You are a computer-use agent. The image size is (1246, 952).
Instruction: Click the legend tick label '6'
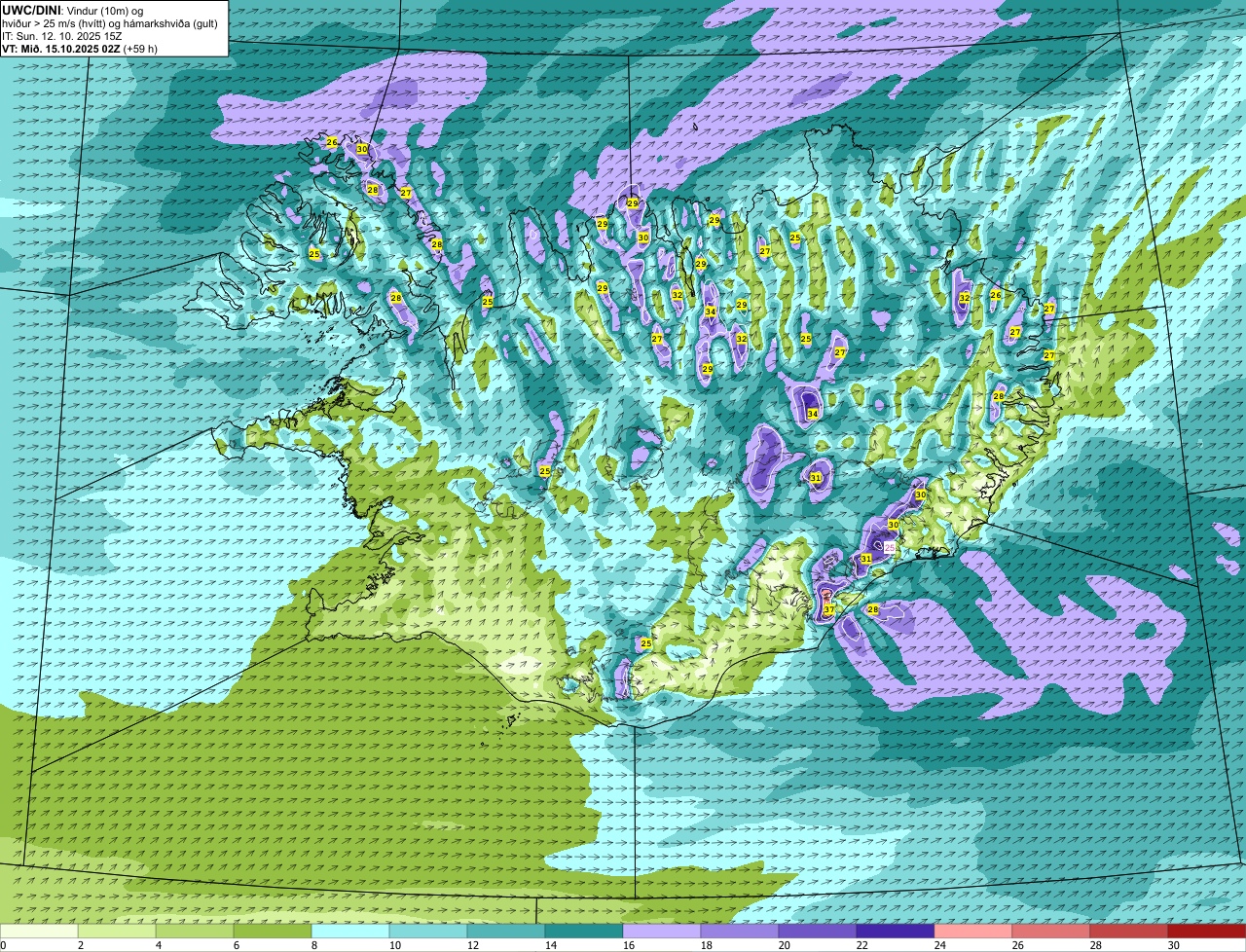coord(236,945)
